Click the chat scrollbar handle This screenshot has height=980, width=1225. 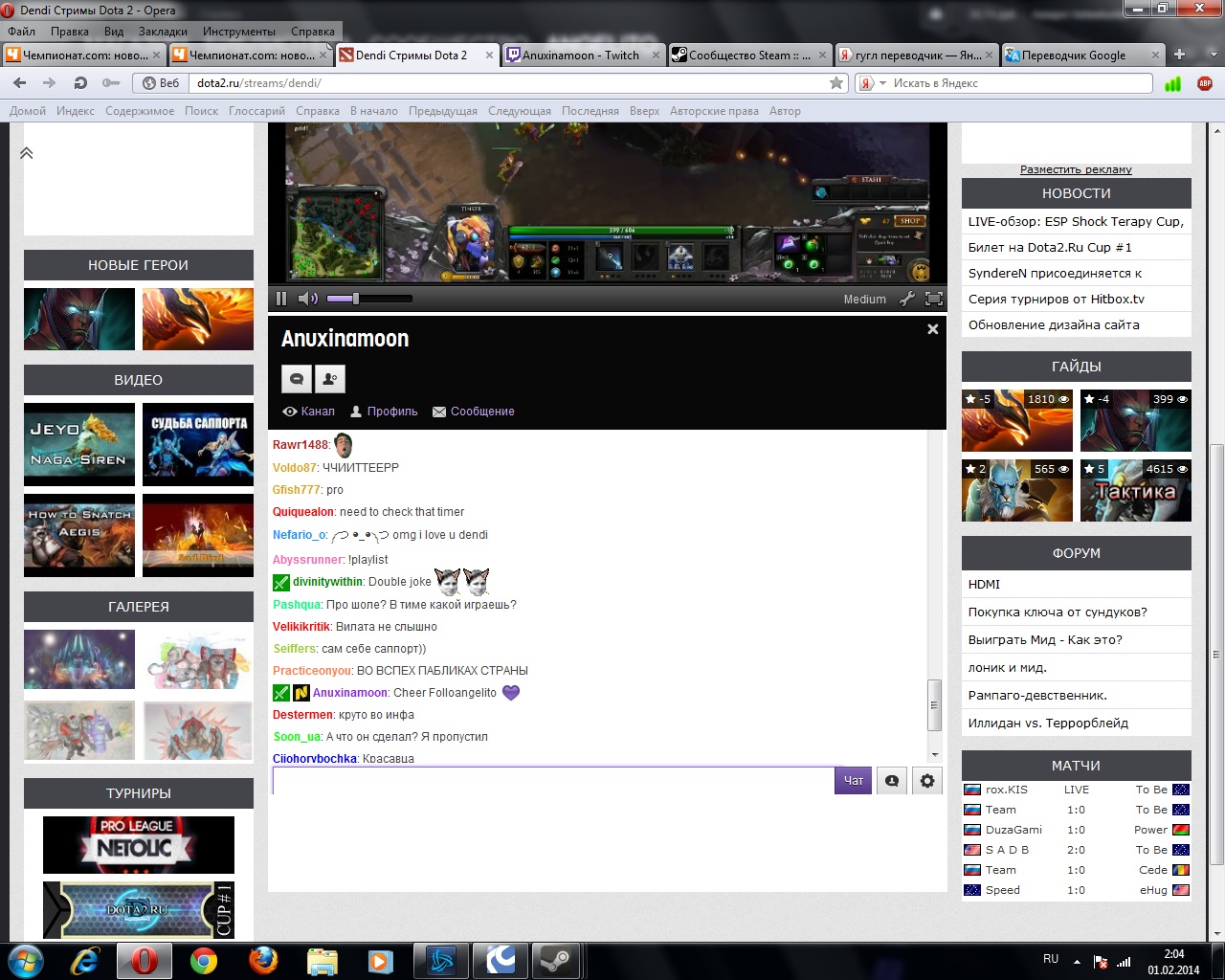point(934,705)
